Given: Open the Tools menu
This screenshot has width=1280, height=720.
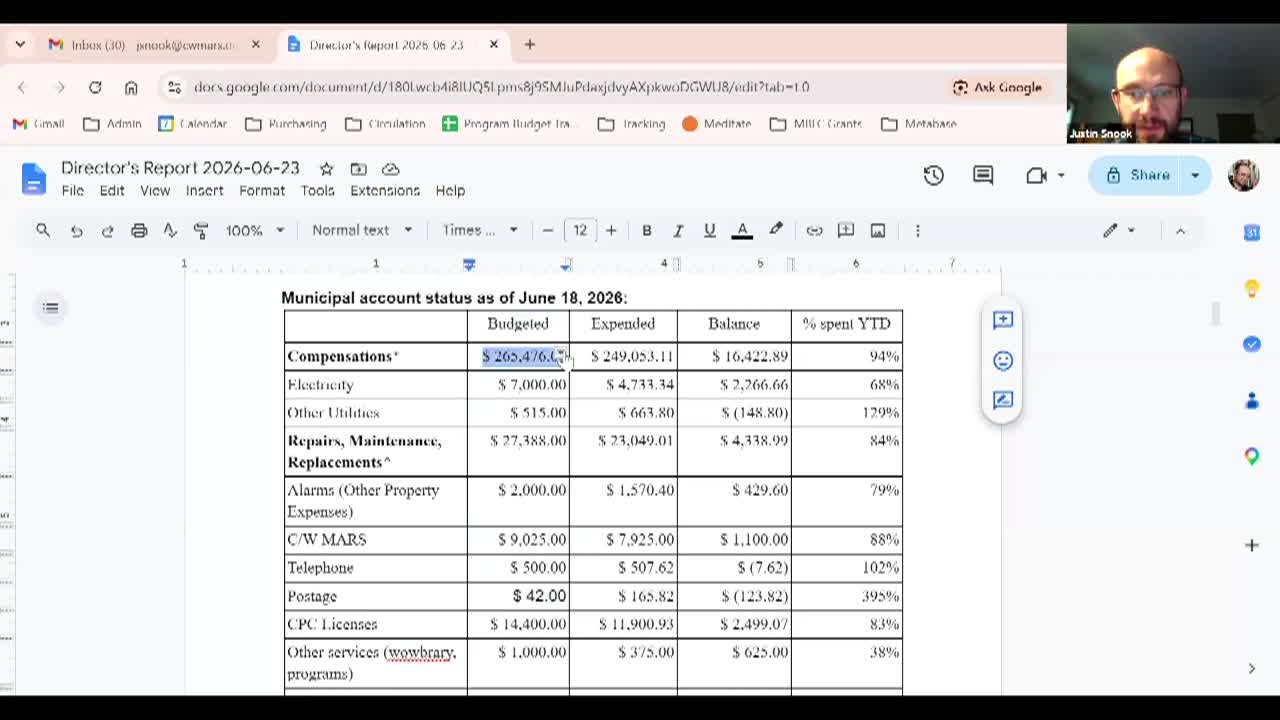Looking at the screenshot, I should (x=317, y=190).
